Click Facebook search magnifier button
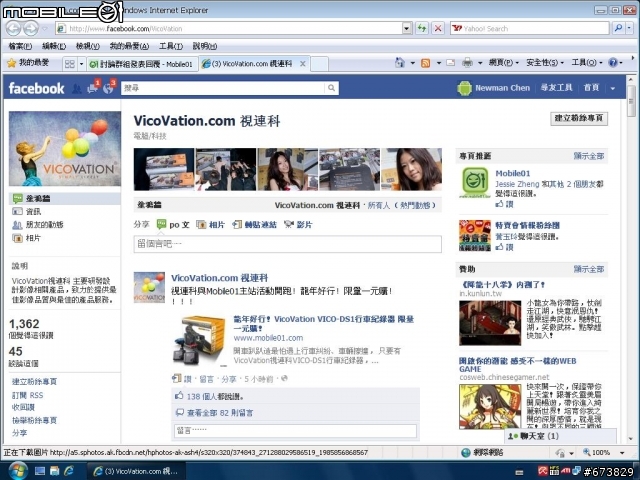This screenshot has height=480, width=640. 331,88
